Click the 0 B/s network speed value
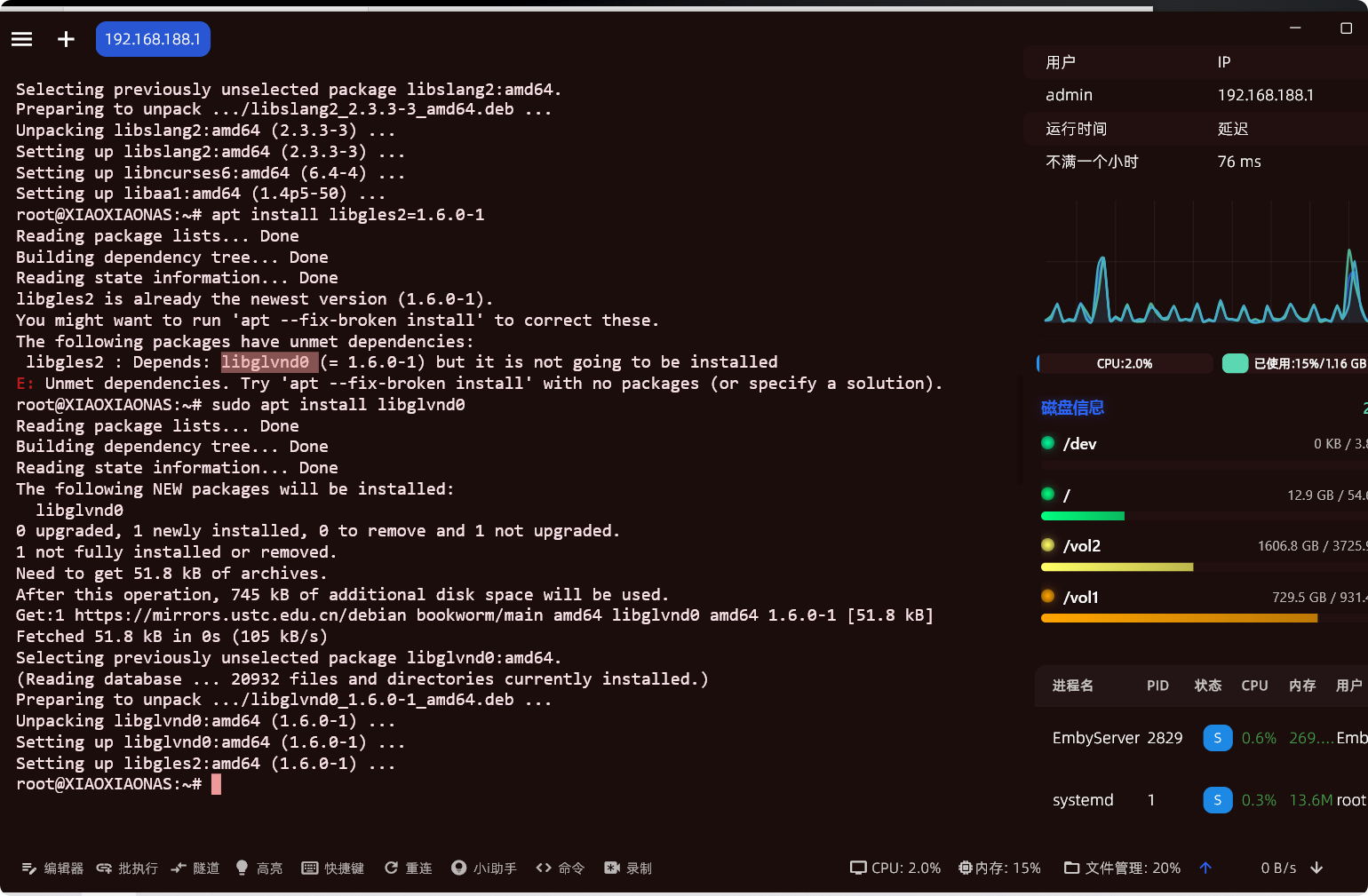The image size is (1368, 896). (x=1278, y=868)
